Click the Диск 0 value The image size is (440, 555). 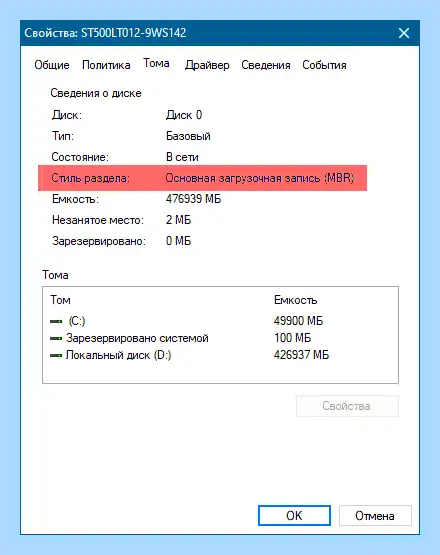coord(184,115)
